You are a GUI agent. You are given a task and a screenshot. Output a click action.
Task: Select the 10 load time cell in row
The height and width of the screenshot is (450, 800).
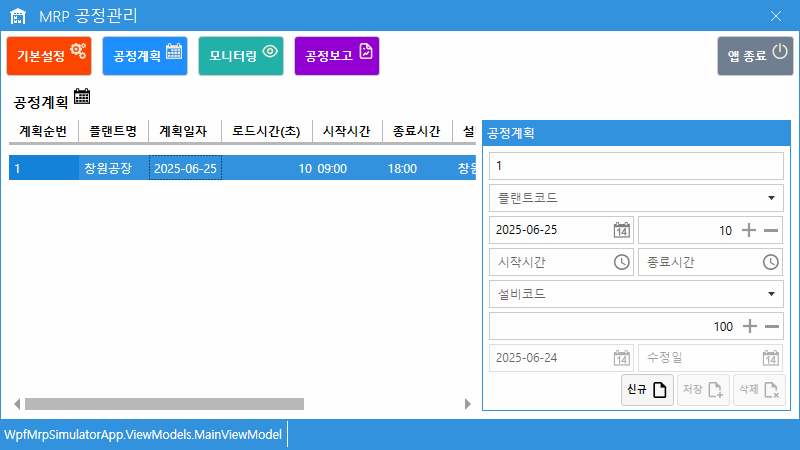click(267, 168)
